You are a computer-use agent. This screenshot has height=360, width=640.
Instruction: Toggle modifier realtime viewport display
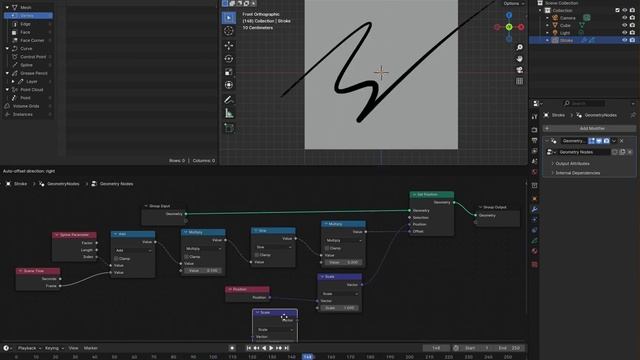click(599, 141)
